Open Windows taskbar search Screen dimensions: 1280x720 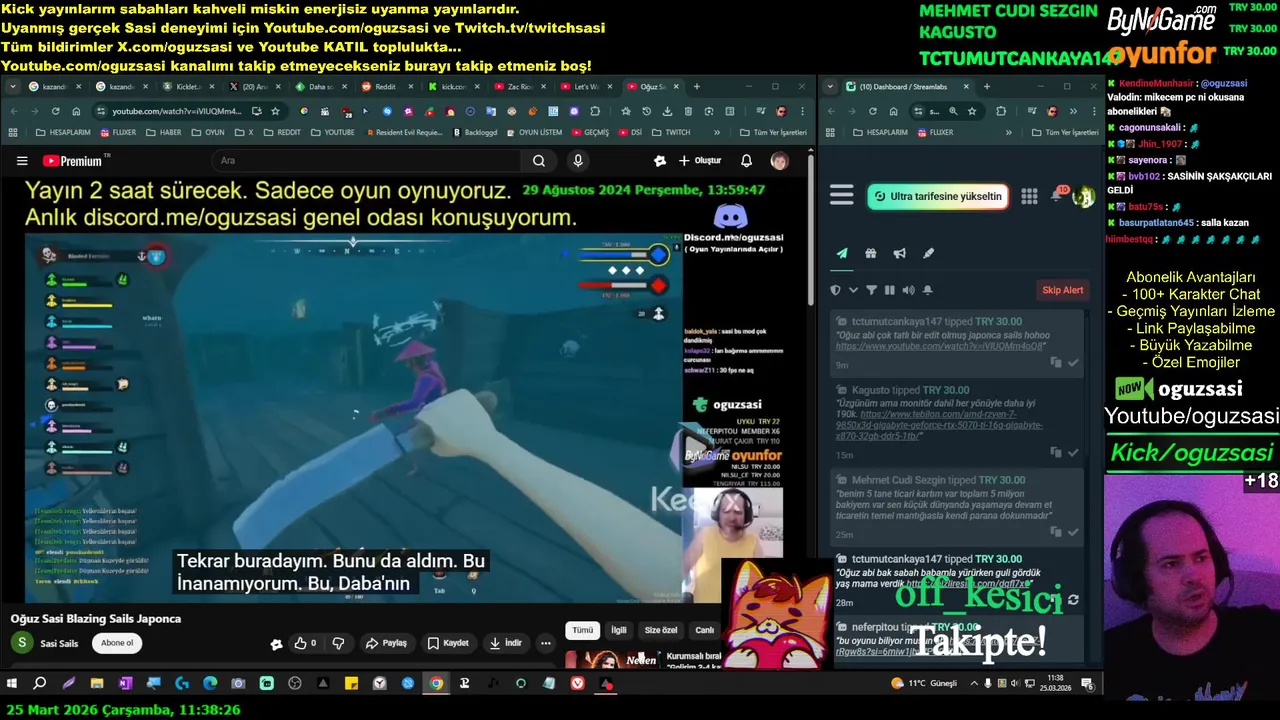pyautogui.click(x=40, y=684)
